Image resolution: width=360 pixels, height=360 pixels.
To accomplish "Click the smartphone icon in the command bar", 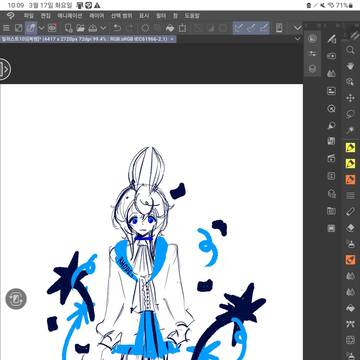I will tap(279, 28).
